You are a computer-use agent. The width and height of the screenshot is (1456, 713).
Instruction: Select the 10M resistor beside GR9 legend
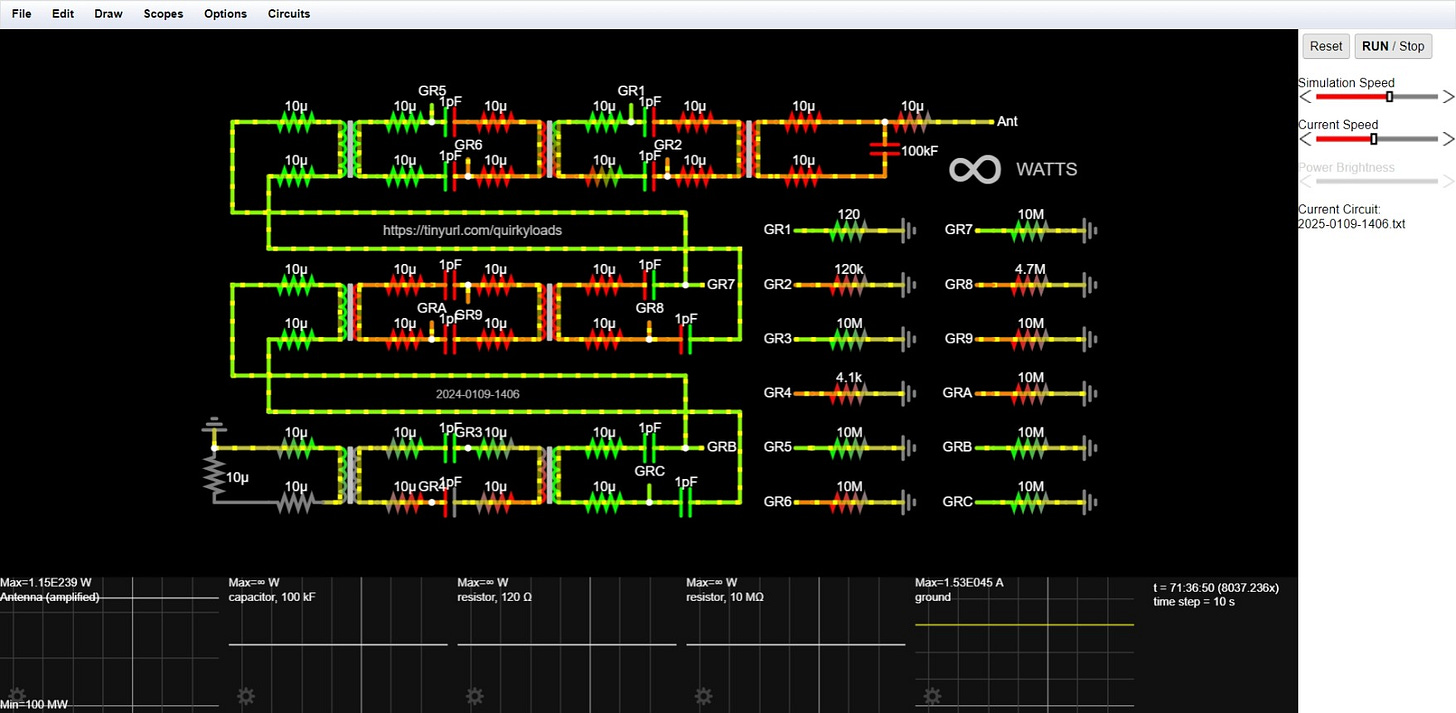[x=1030, y=339]
